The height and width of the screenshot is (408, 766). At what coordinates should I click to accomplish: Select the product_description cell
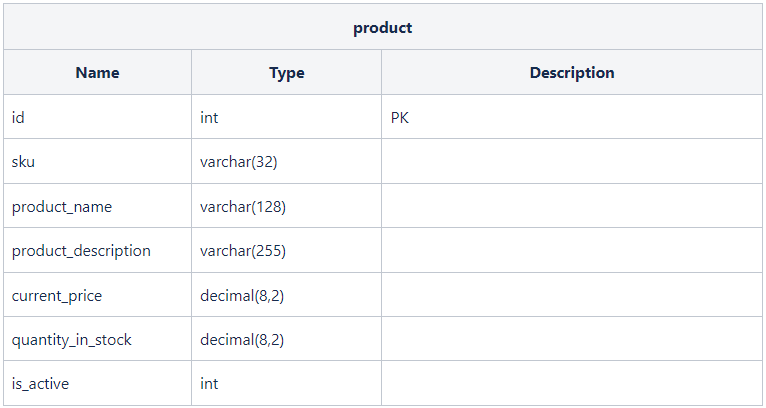pyautogui.click(x=97, y=251)
